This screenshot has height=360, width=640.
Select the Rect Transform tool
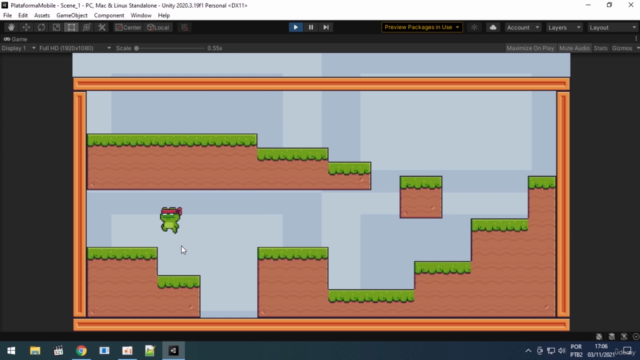[x=71, y=27]
